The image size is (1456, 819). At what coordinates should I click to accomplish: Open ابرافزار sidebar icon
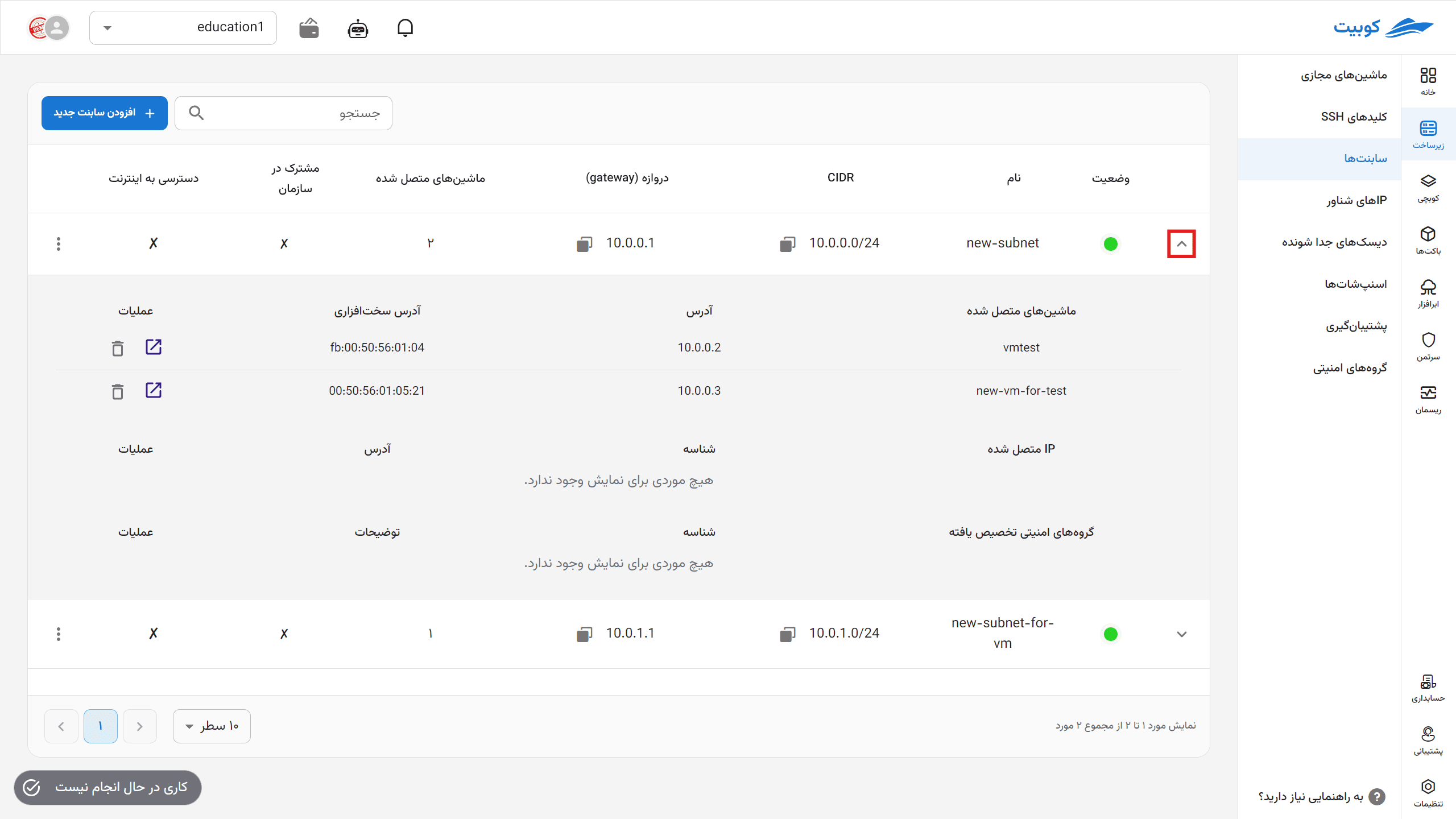click(1428, 293)
